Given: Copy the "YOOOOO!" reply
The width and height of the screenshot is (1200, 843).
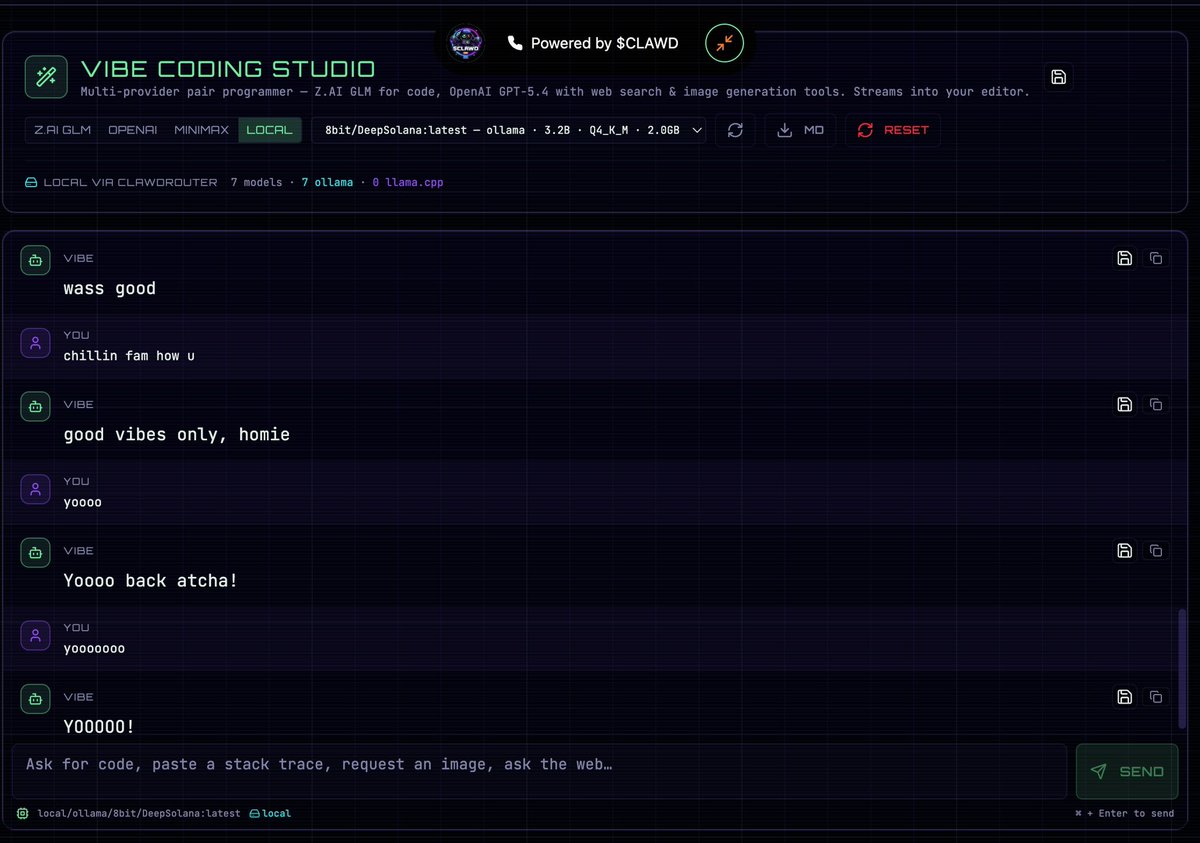Looking at the screenshot, I should coord(1156,696).
